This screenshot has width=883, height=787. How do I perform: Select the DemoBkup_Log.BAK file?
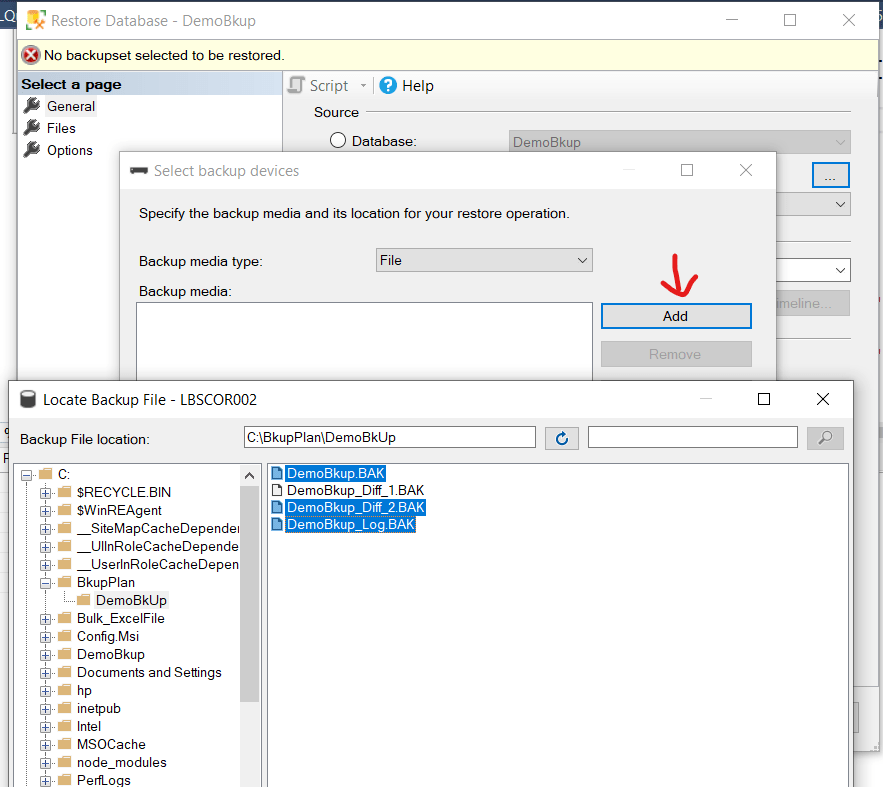pos(350,524)
